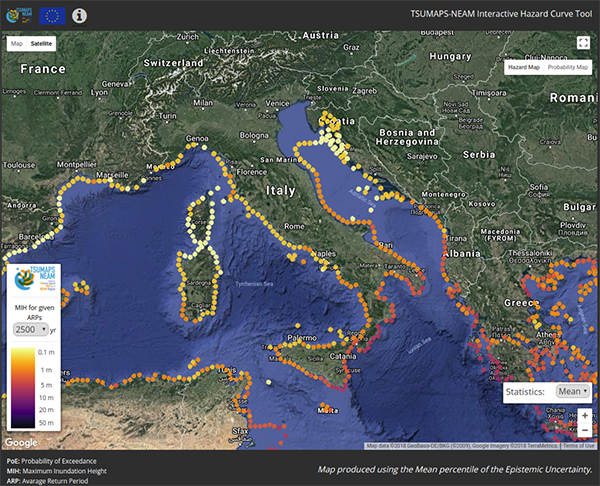Screen dimensions: 600x486
Task: Switch the base layer to Map
Action: tap(16, 44)
